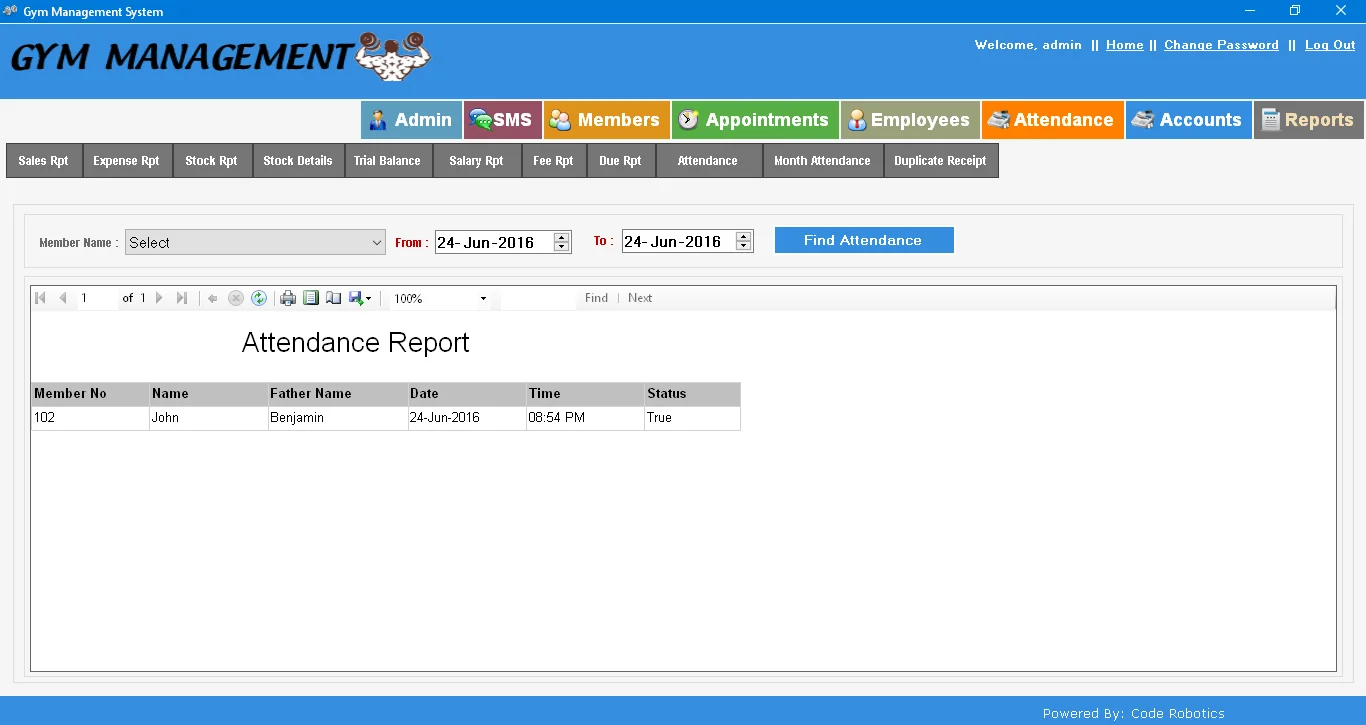The width and height of the screenshot is (1366, 725).
Task: Open the Attendance module tab
Action: pos(1053,120)
